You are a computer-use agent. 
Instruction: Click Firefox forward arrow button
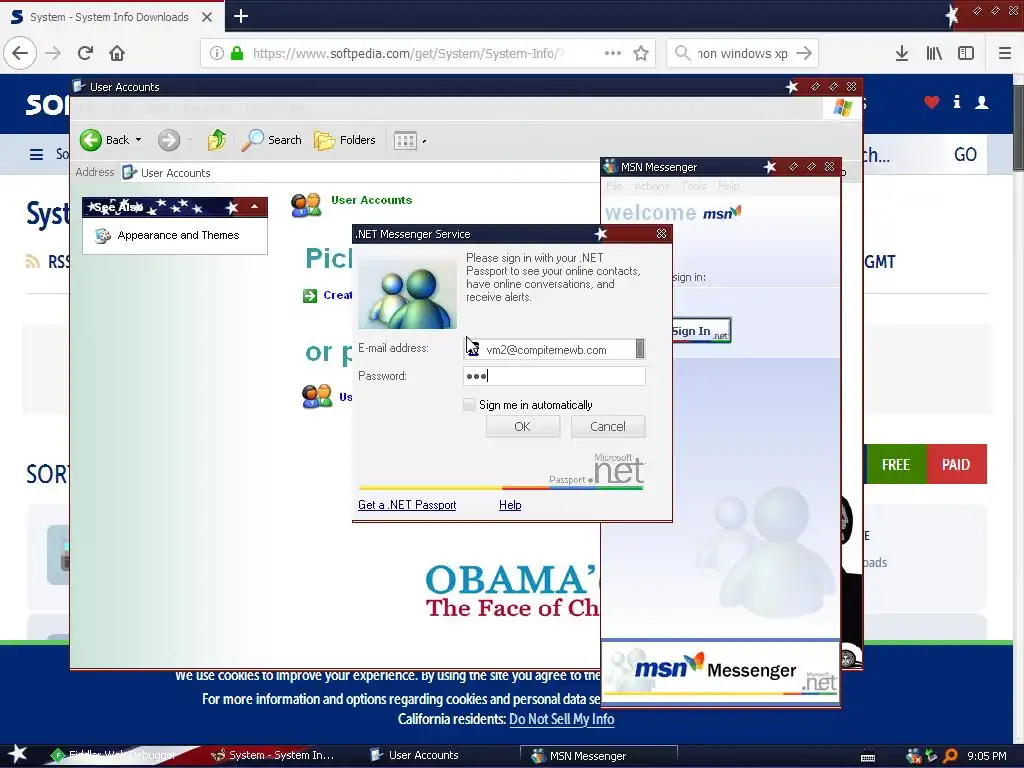pos(54,53)
